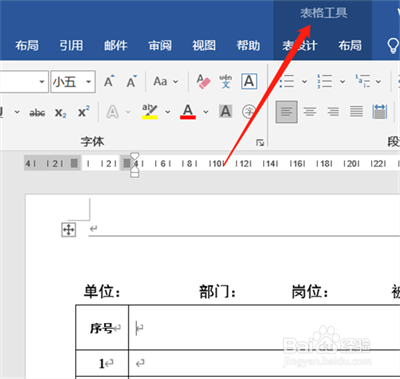Click table move handle
The image size is (400, 379).
click(x=69, y=230)
